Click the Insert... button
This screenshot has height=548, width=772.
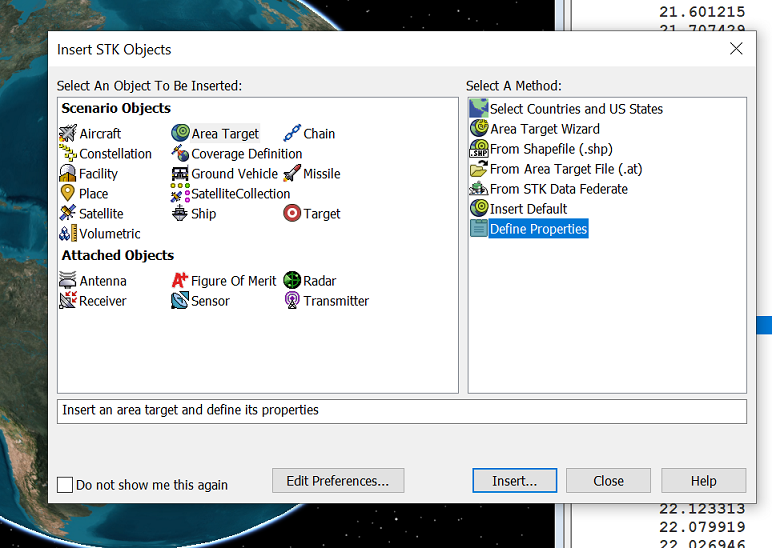(x=515, y=481)
